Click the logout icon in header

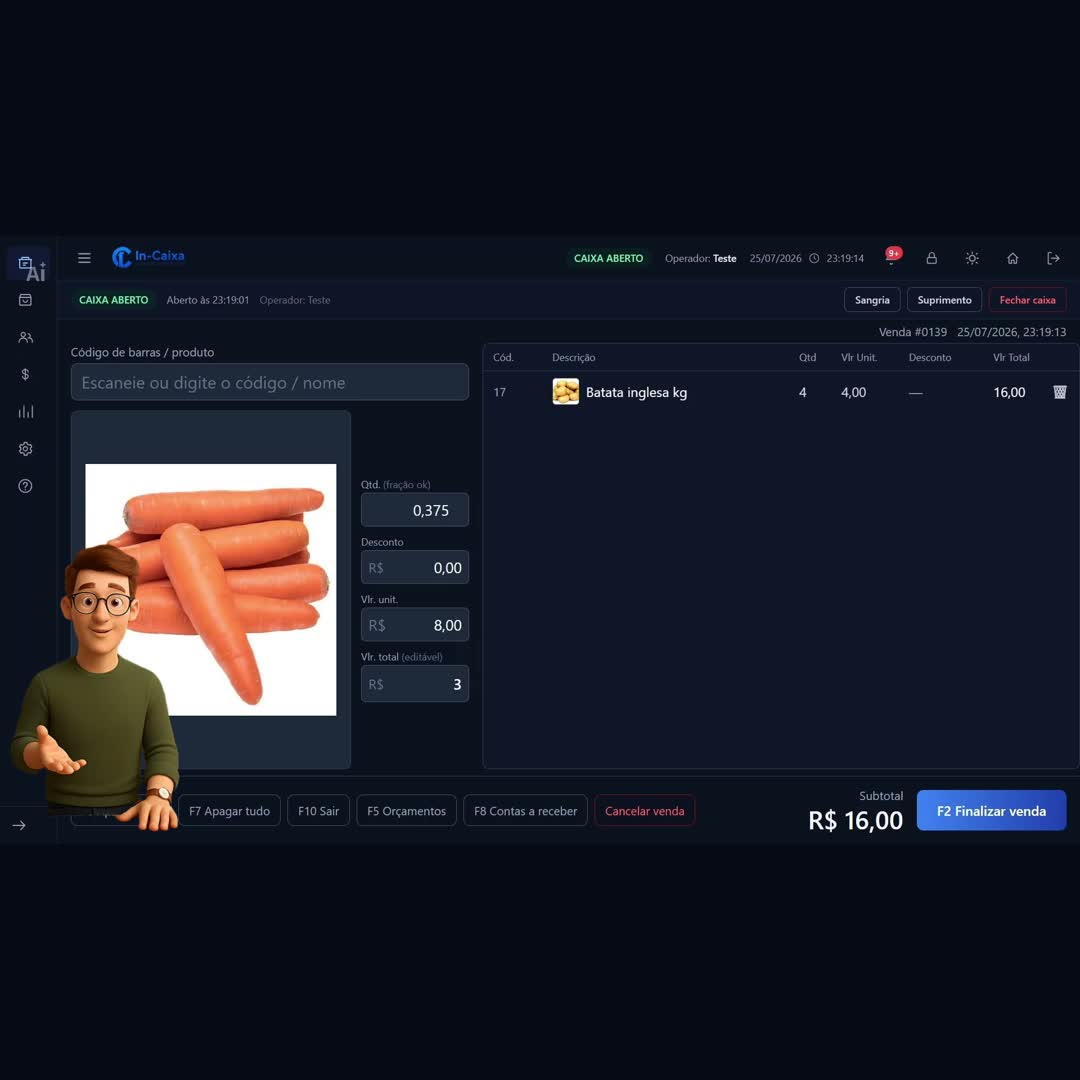(x=1053, y=258)
